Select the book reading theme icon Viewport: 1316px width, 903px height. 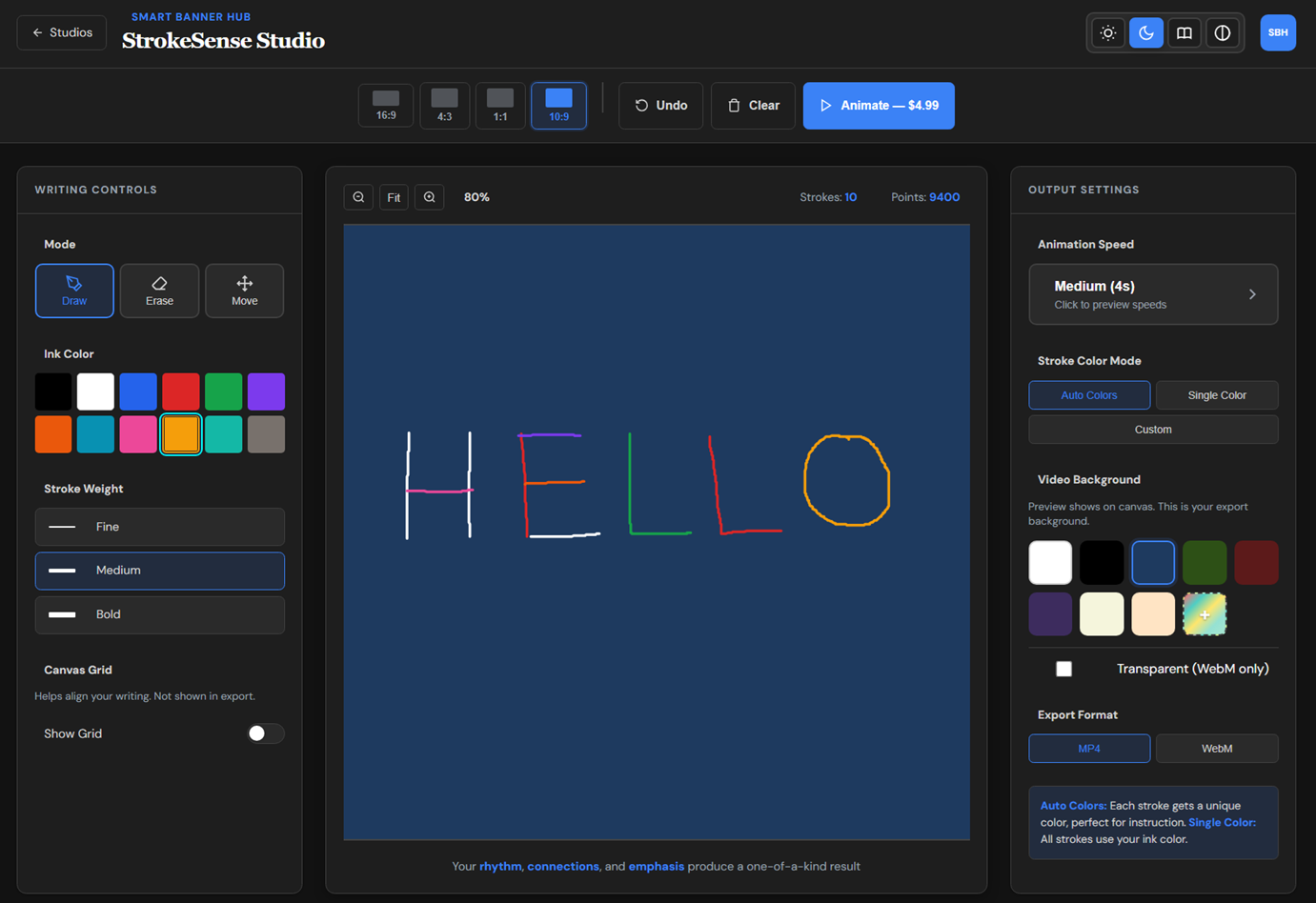1184,33
